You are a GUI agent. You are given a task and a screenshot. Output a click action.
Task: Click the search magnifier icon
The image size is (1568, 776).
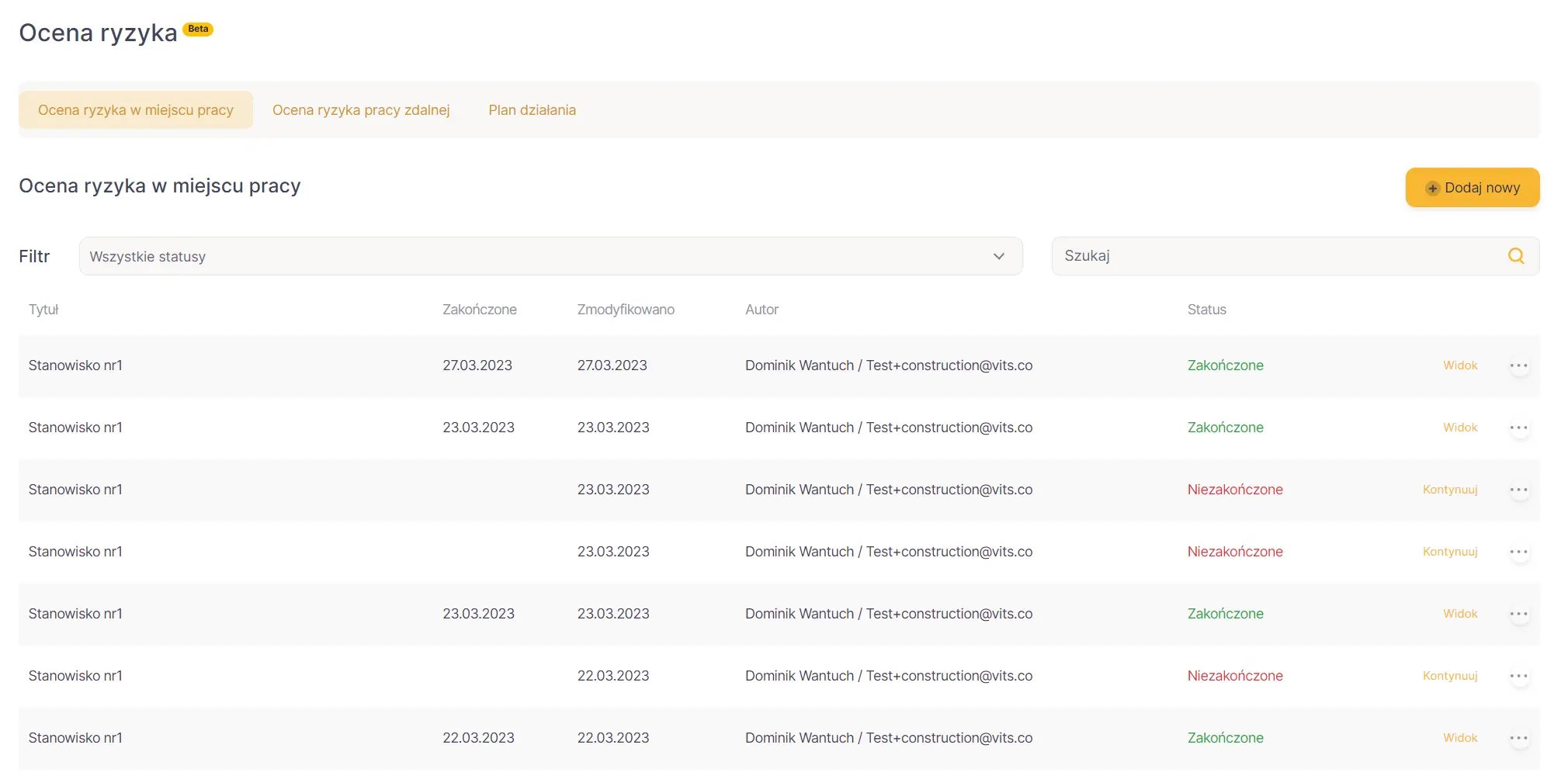coord(1515,256)
